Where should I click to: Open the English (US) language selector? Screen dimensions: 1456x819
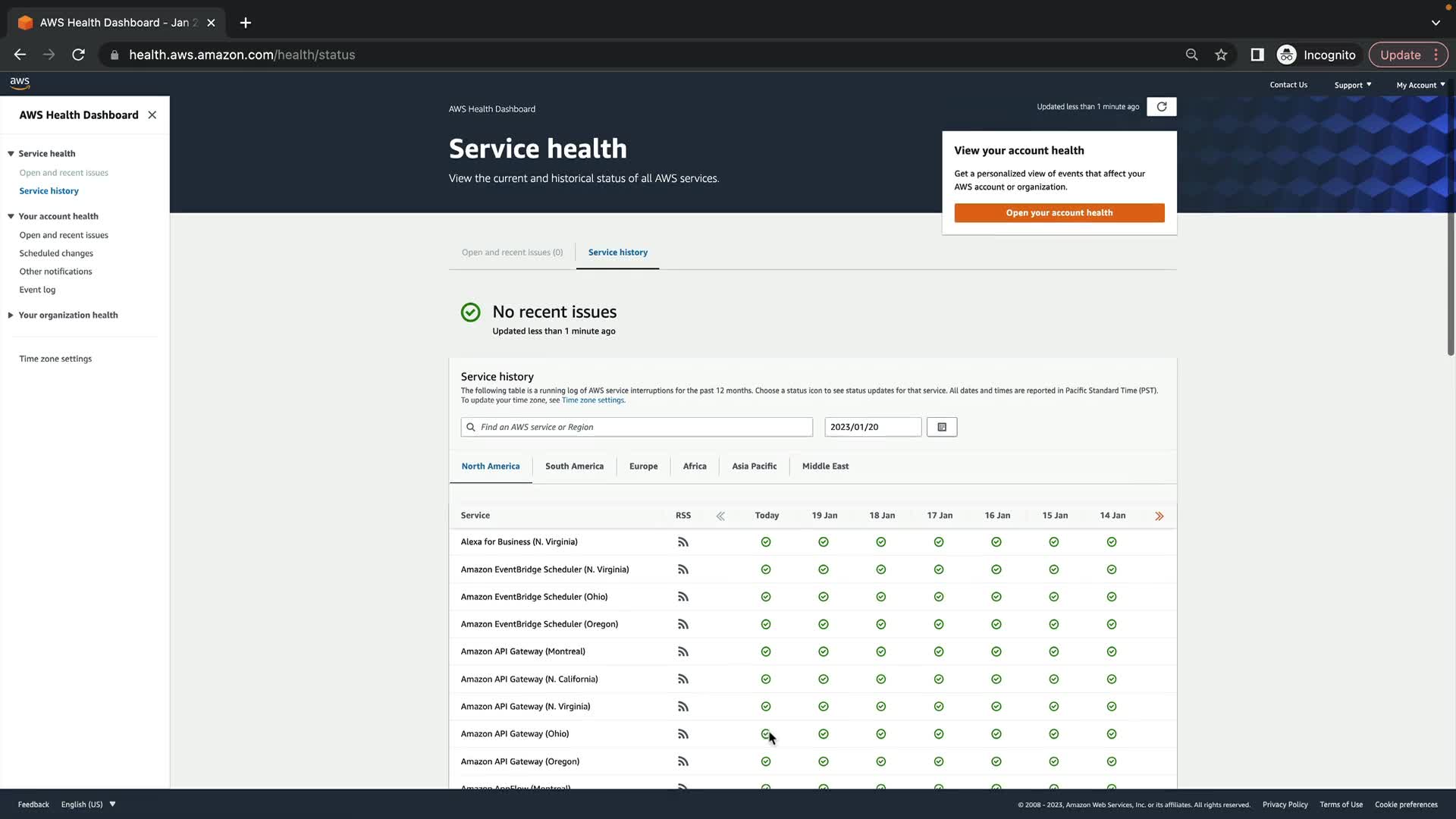coord(88,805)
